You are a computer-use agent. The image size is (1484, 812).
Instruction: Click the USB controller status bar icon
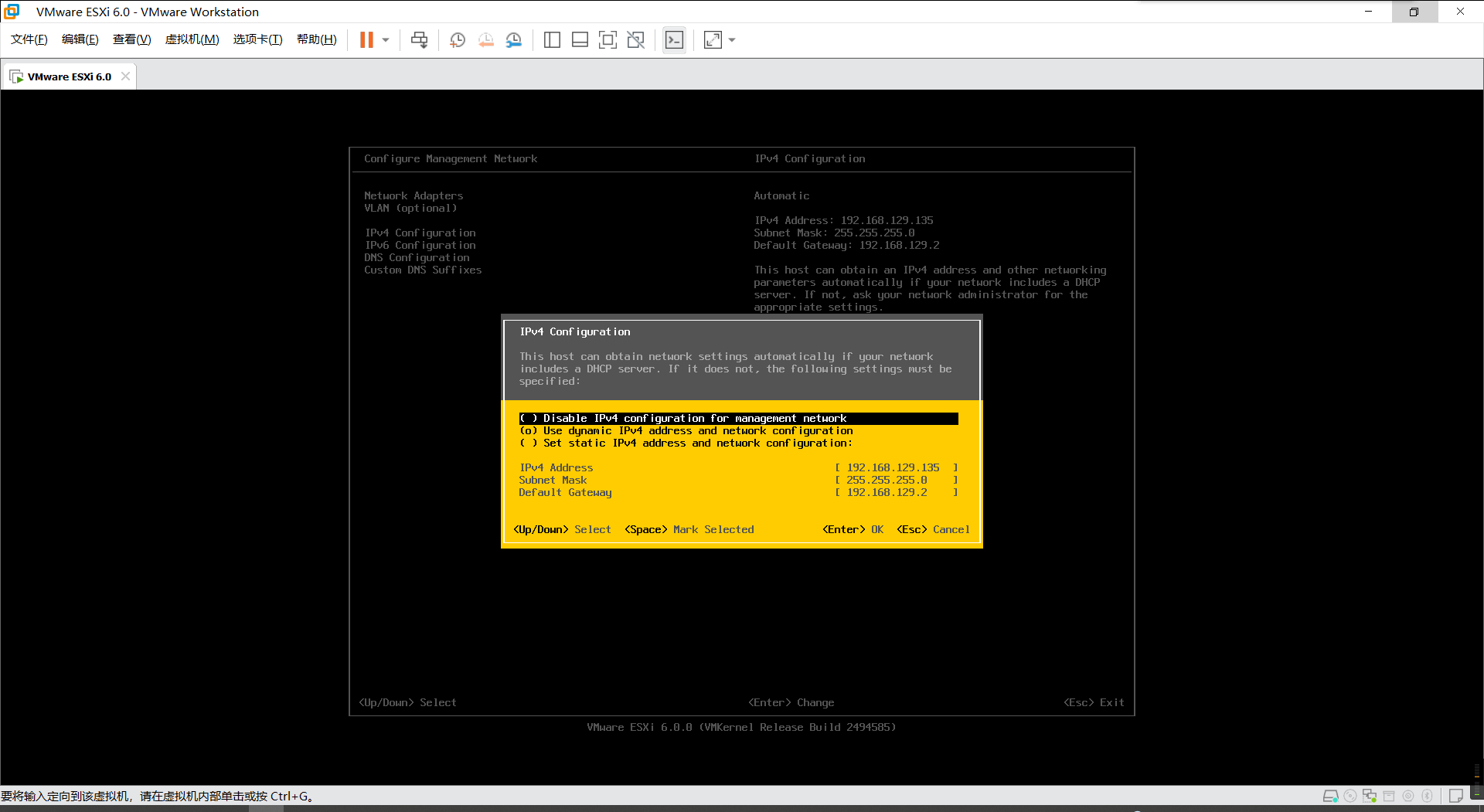point(1389,796)
